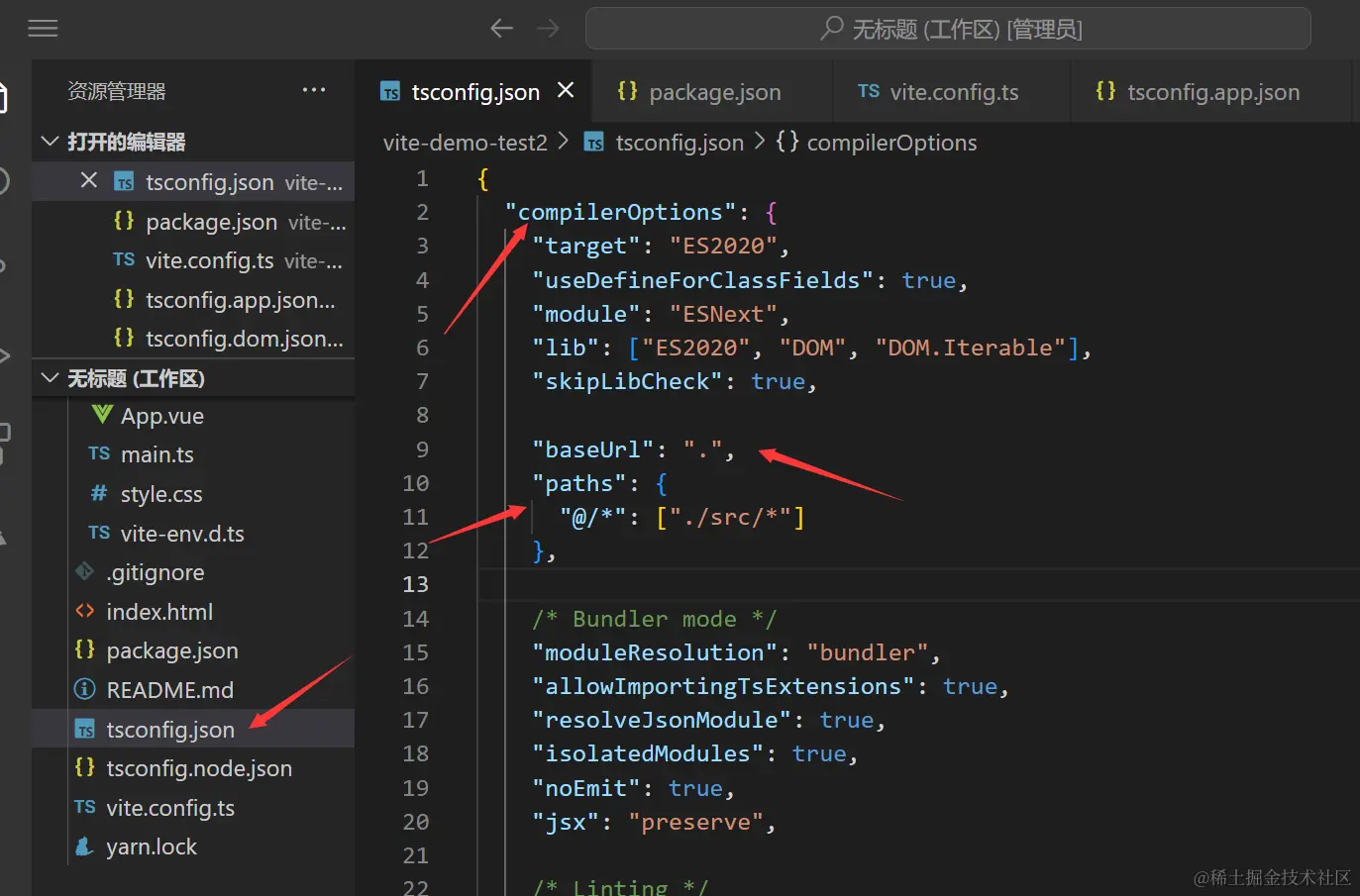1360x896 pixels.
Task: Click the HTML icon beside index.html
Action: pyautogui.click(x=85, y=611)
